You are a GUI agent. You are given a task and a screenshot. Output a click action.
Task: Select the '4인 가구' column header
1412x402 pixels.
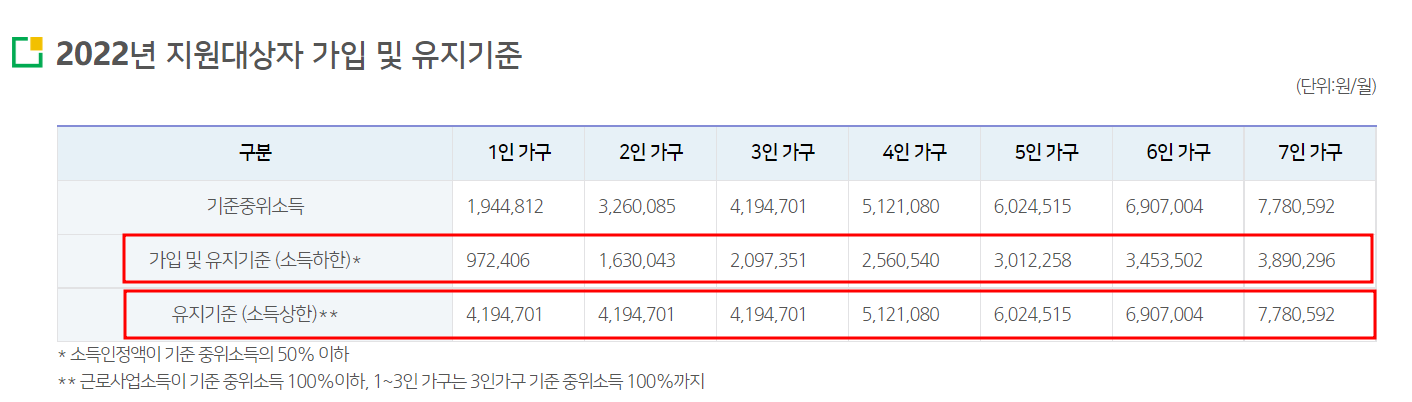tap(915, 153)
